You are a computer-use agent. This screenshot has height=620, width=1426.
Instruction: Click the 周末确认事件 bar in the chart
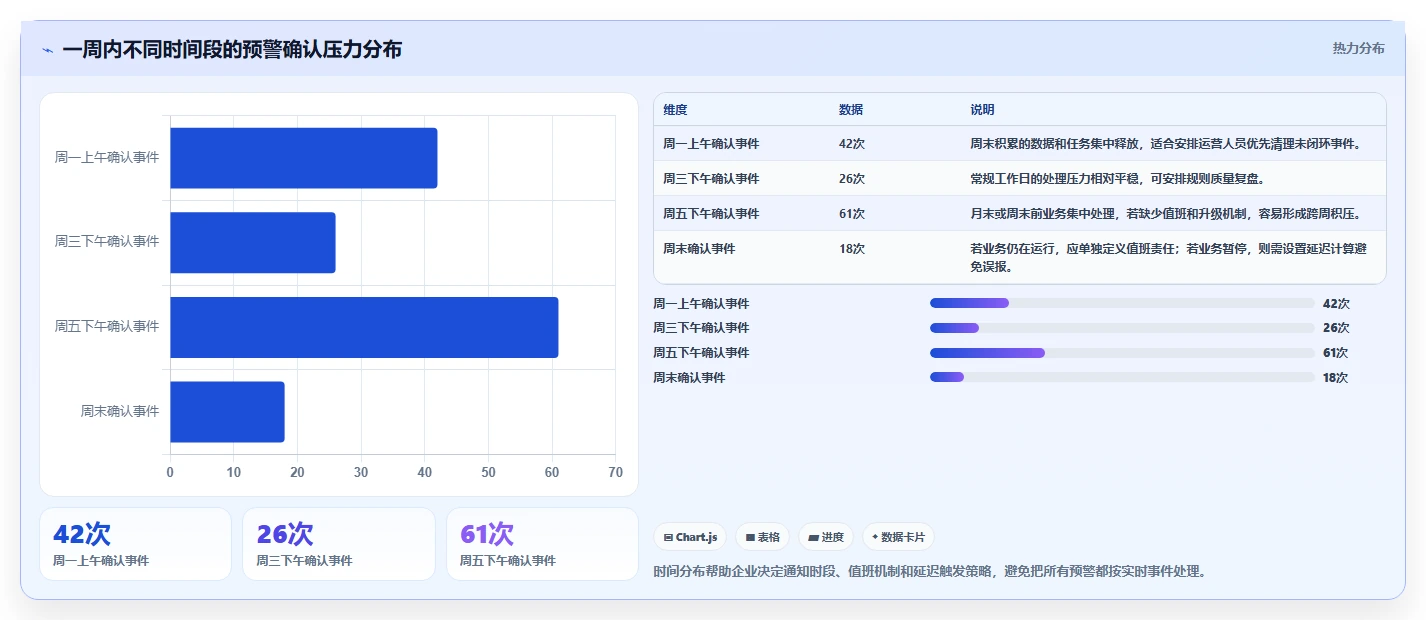pos(227,412)
